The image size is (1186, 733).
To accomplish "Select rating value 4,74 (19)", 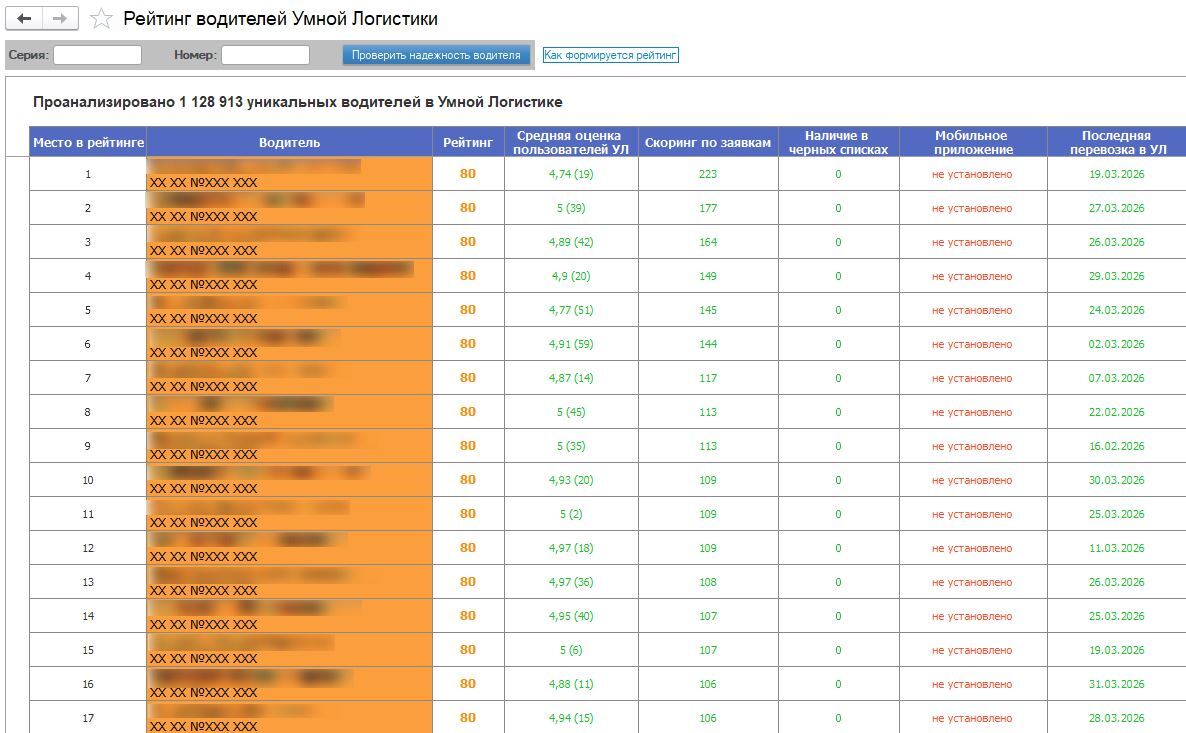I will coord(571,174).
